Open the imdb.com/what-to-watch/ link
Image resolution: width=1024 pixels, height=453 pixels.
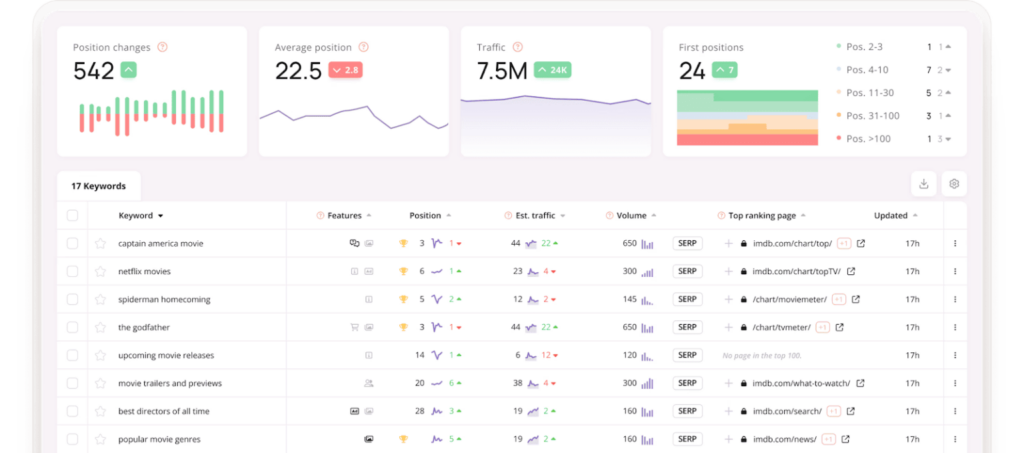[x=801, y=383]
